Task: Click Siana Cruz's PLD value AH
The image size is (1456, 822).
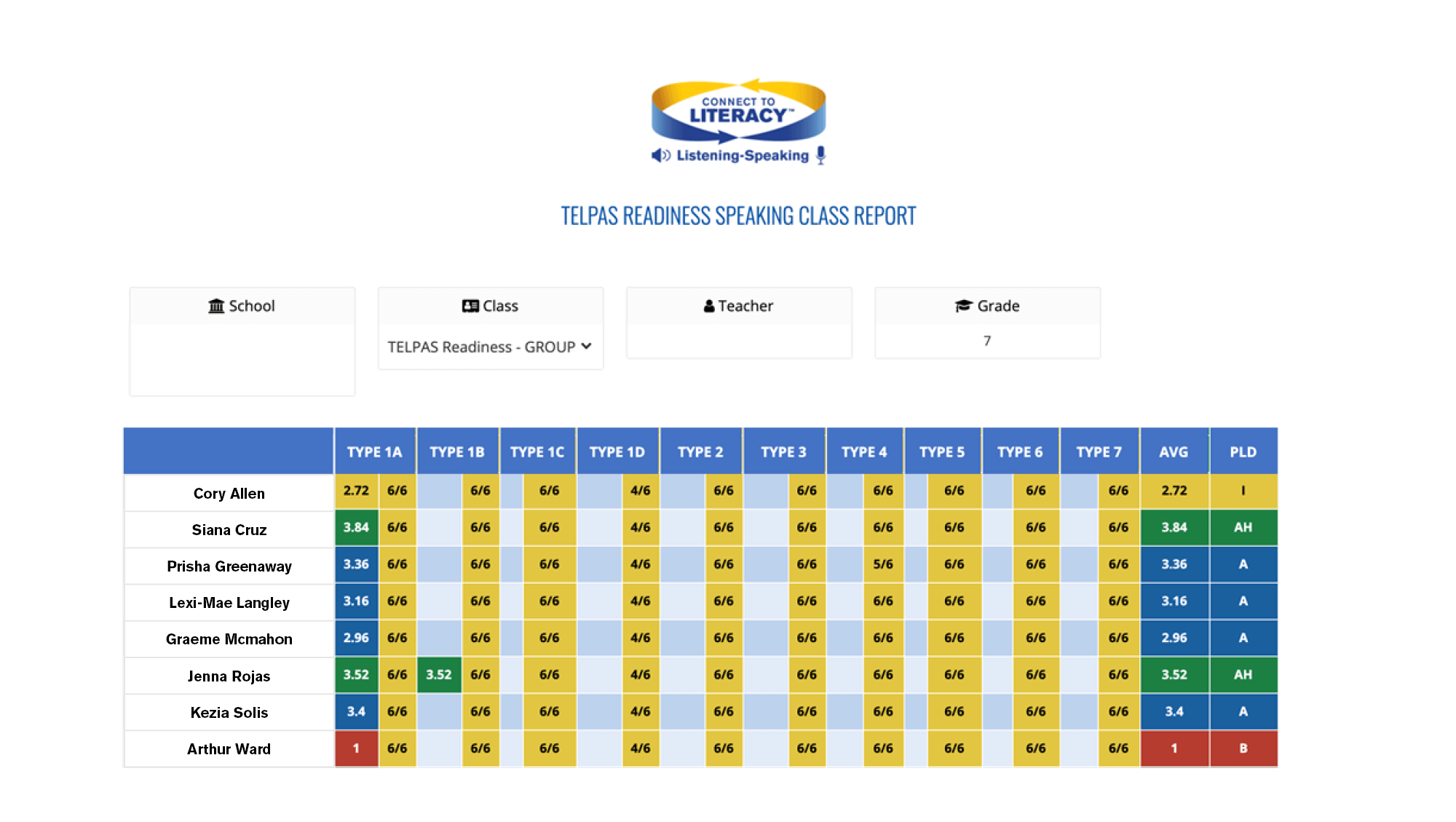Action: coord(1243,527)
